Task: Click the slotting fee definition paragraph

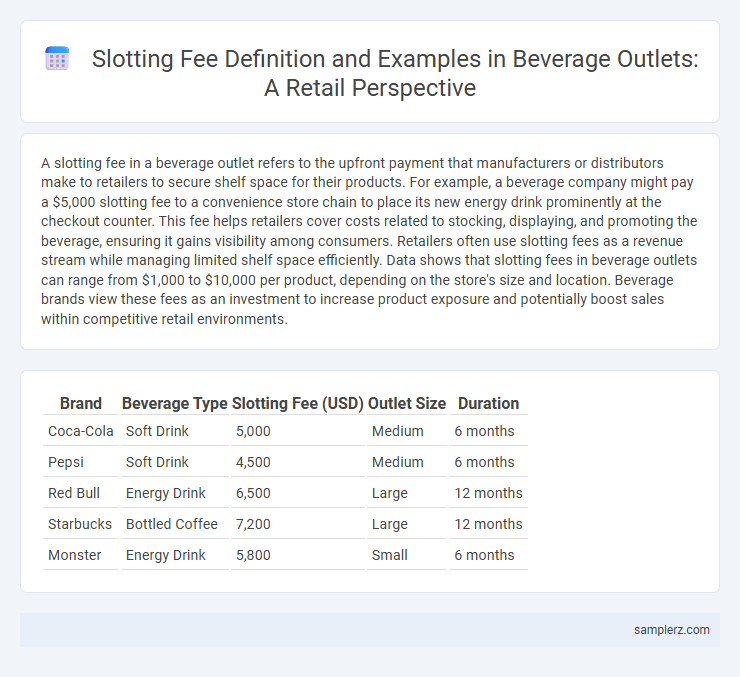Action: coord(369,241)
